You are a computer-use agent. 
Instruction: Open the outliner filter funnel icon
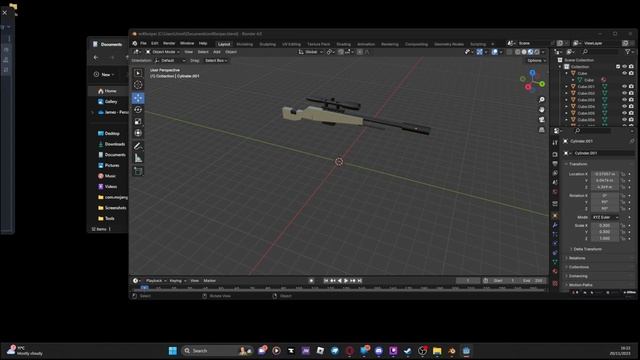click(628, 52)
